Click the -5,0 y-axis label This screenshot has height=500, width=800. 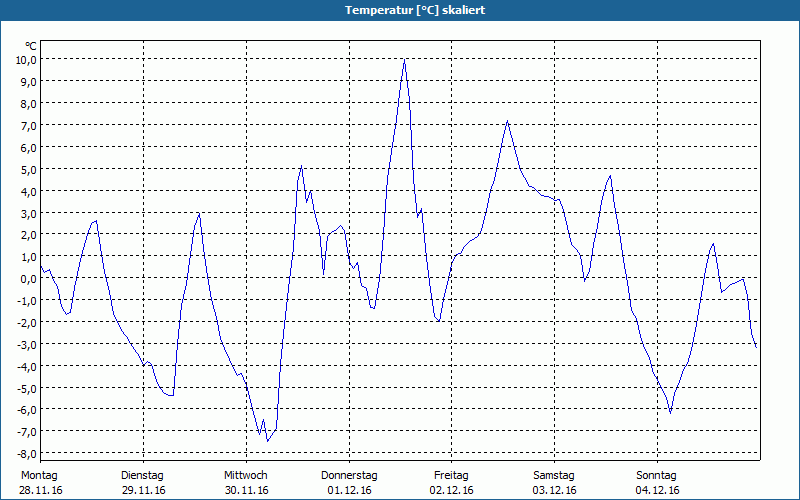coord(27,388)
